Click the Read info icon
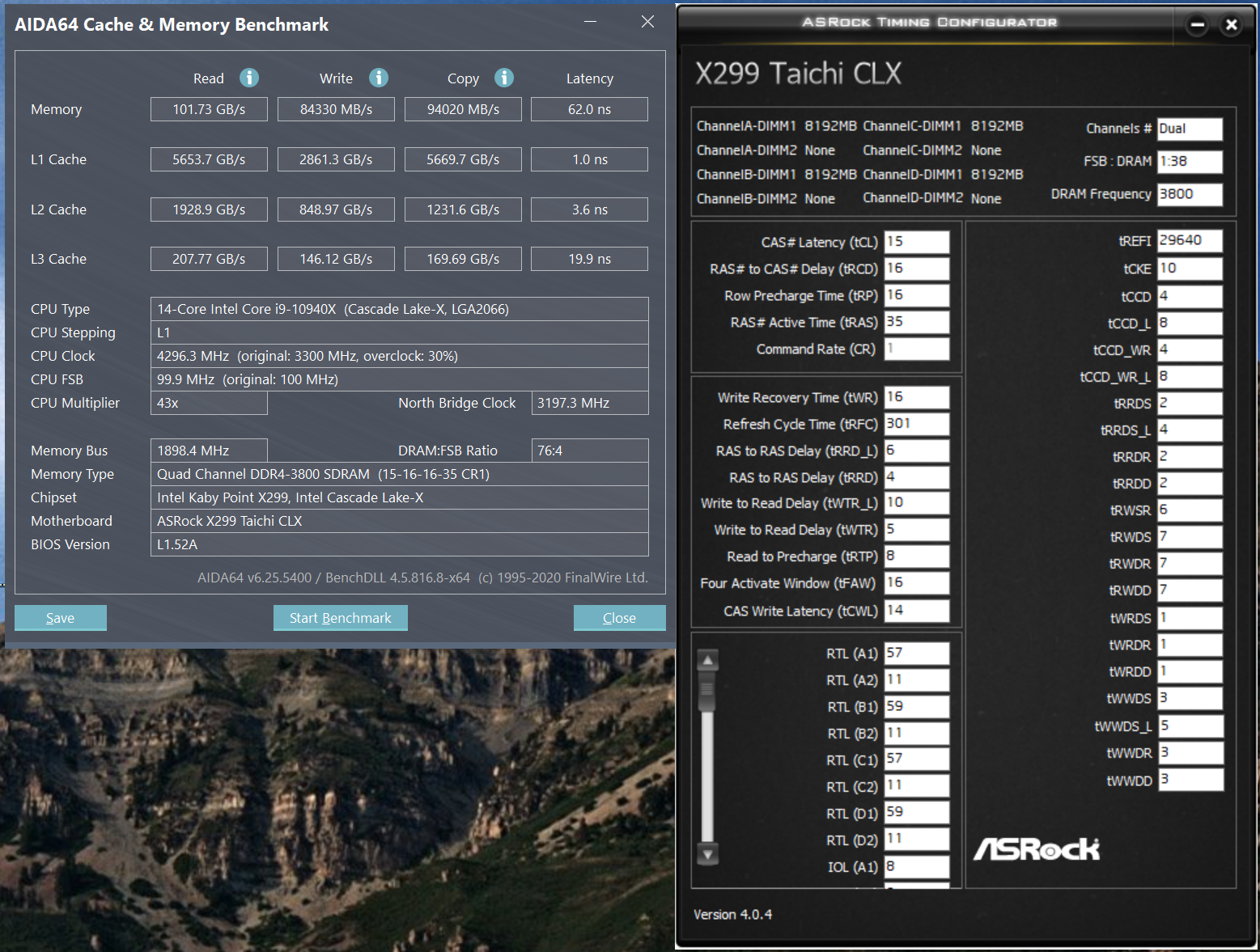Viewport: 1260px width, 952px height. coord(249,78)
